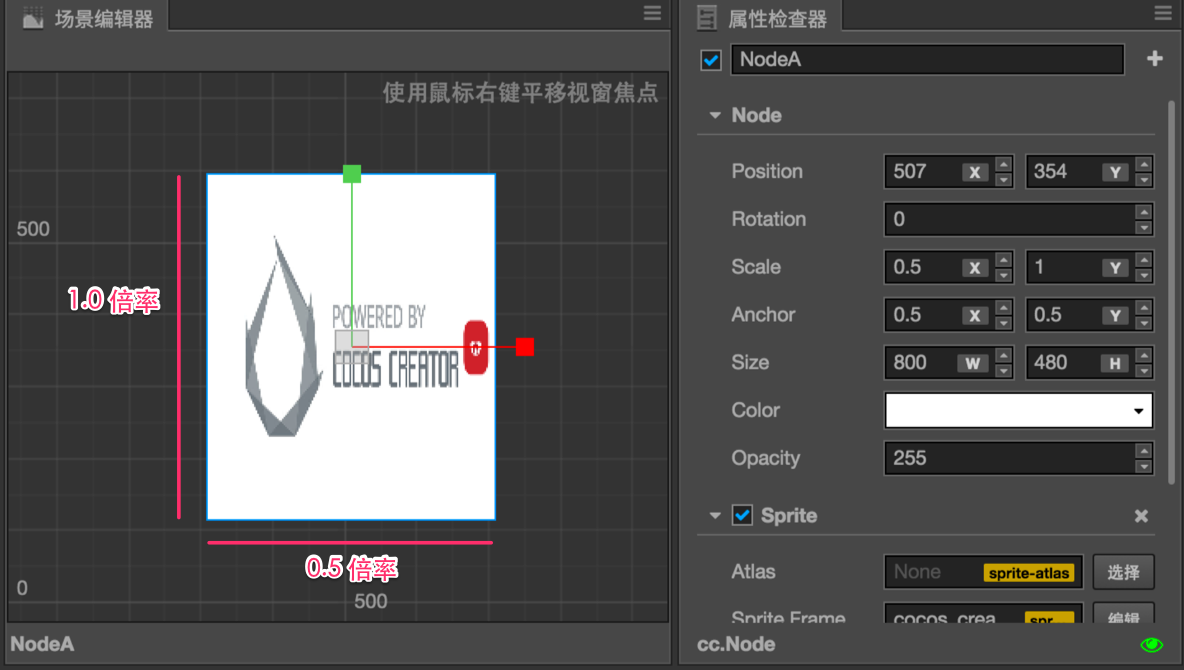Click the NodeA name input field
This screenshot has height=670, width=1184.
pos(927,60)
